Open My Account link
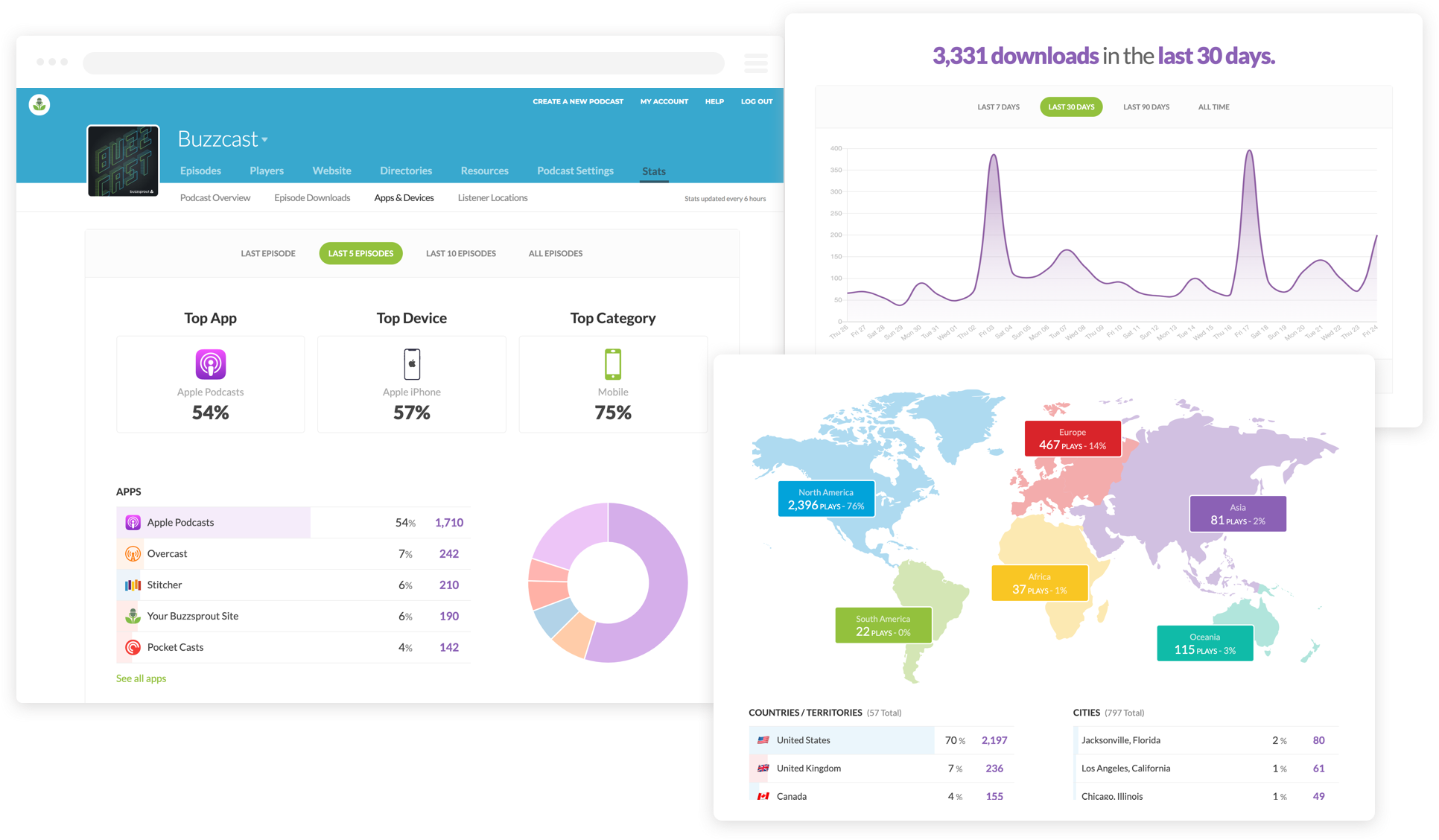The height and width of the screenshot is (840, 1439). [664, 101]
